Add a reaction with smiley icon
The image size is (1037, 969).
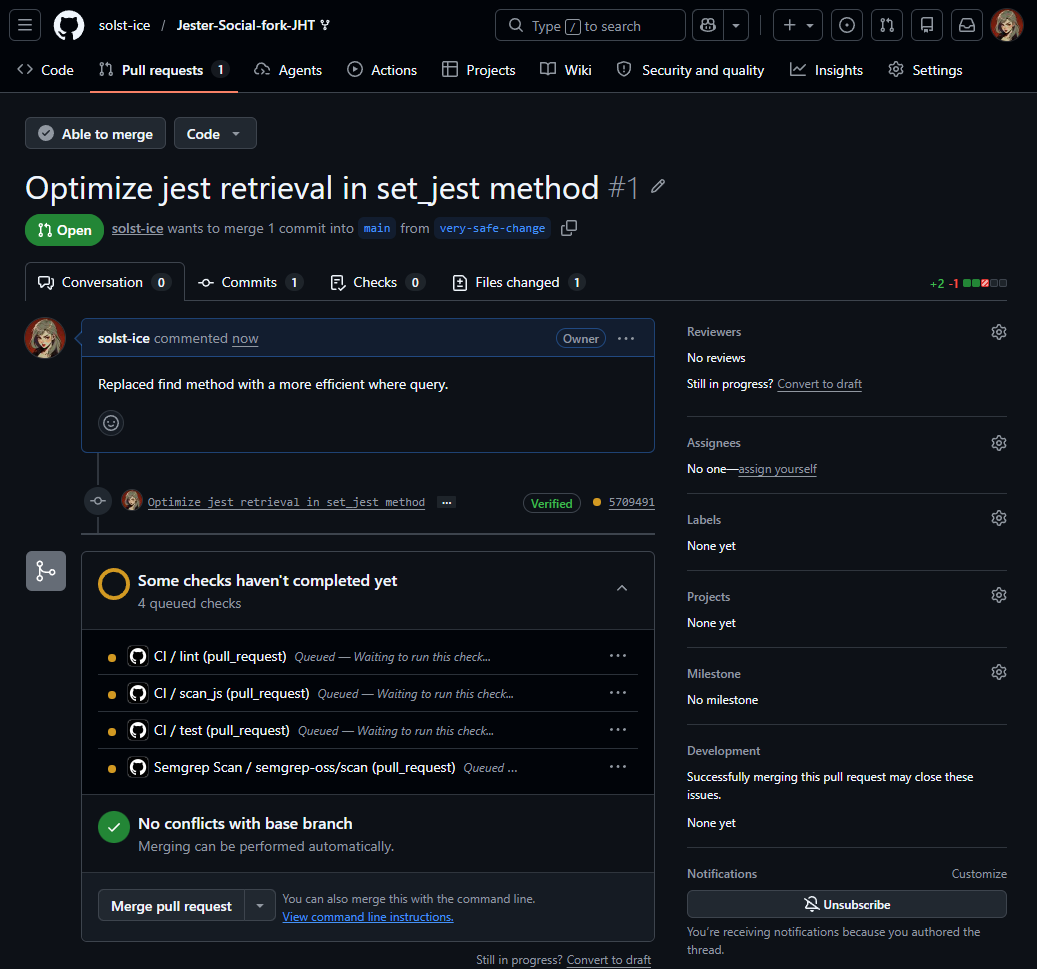[x=111, y=423]
